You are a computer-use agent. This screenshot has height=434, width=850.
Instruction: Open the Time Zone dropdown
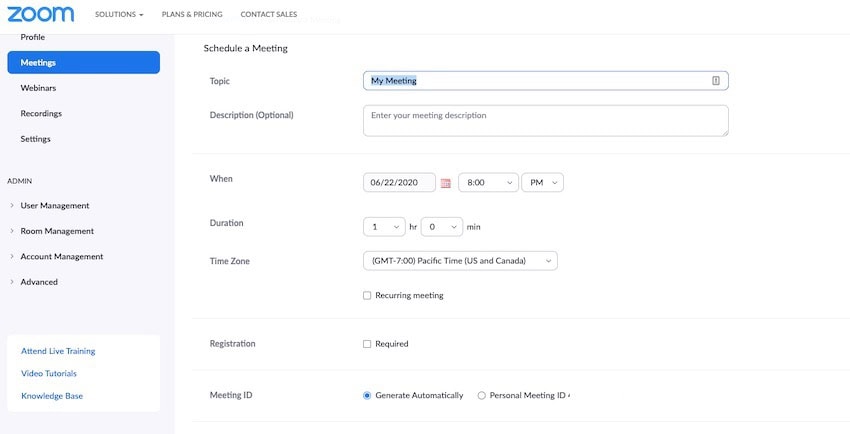point(460,261)
